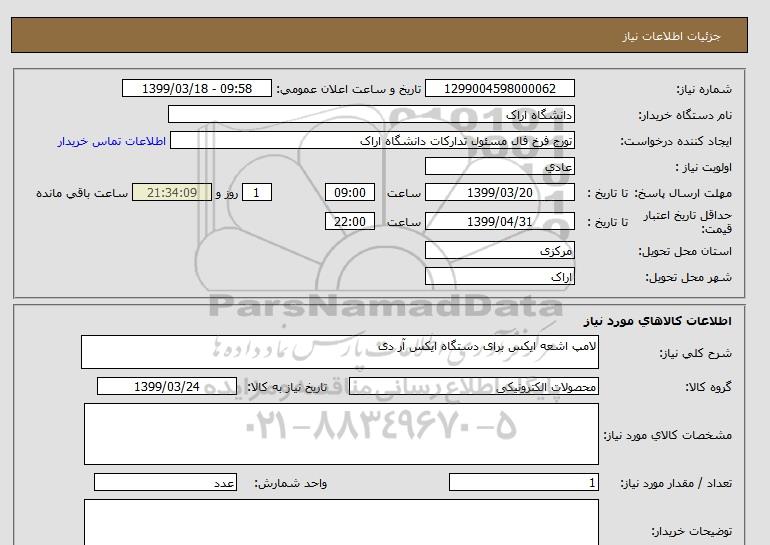Click label مشخصات کالای مورد نیاز
Image resolution: width=770 pixels, height=545 pixels.
click(667, 436)
